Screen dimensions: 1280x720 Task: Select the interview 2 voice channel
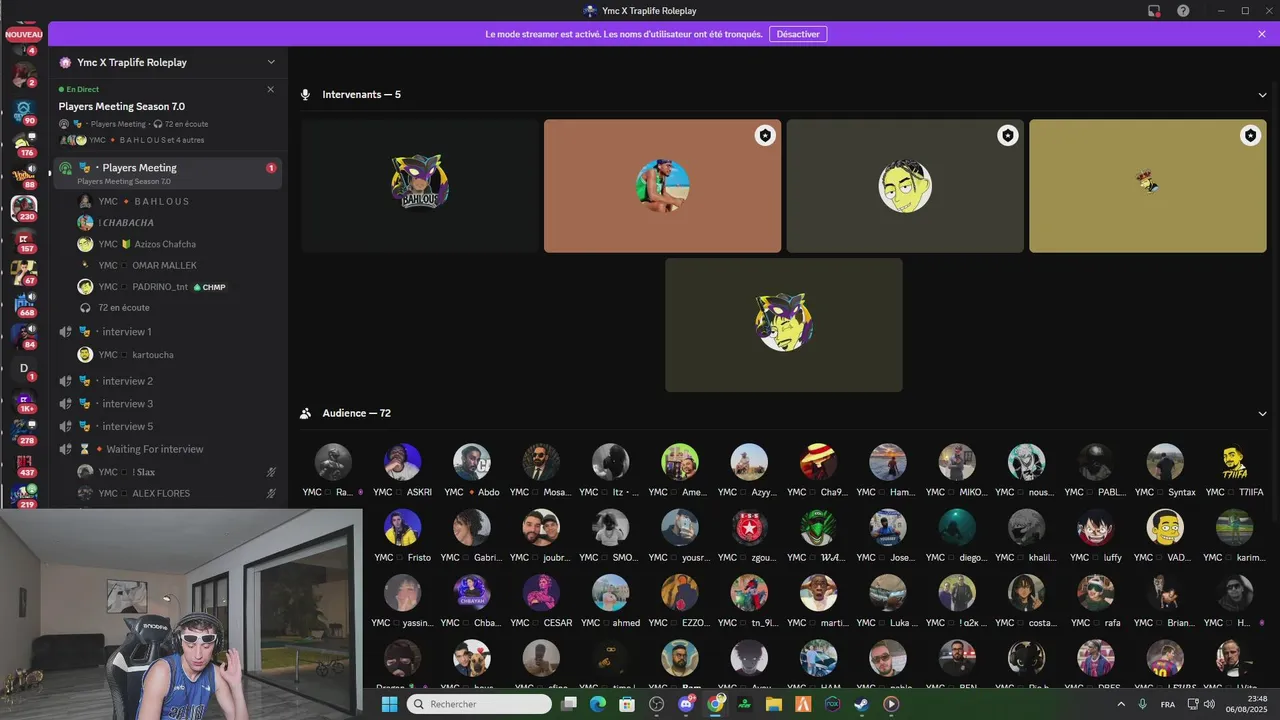[x=168, y=381]
